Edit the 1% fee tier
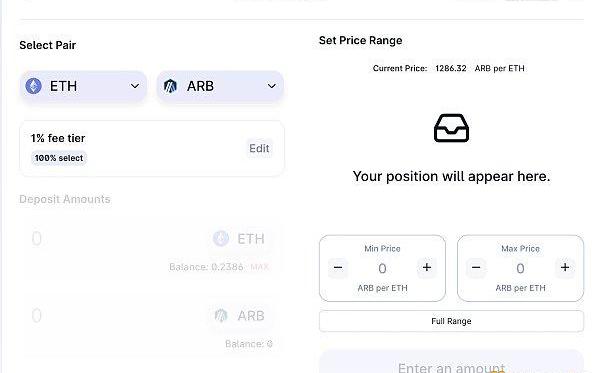600x373 pixels. point(259,148)
